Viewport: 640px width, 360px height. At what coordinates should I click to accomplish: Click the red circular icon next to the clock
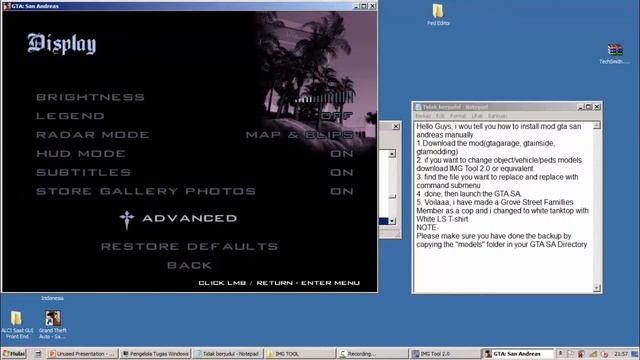tap(605, 354)
